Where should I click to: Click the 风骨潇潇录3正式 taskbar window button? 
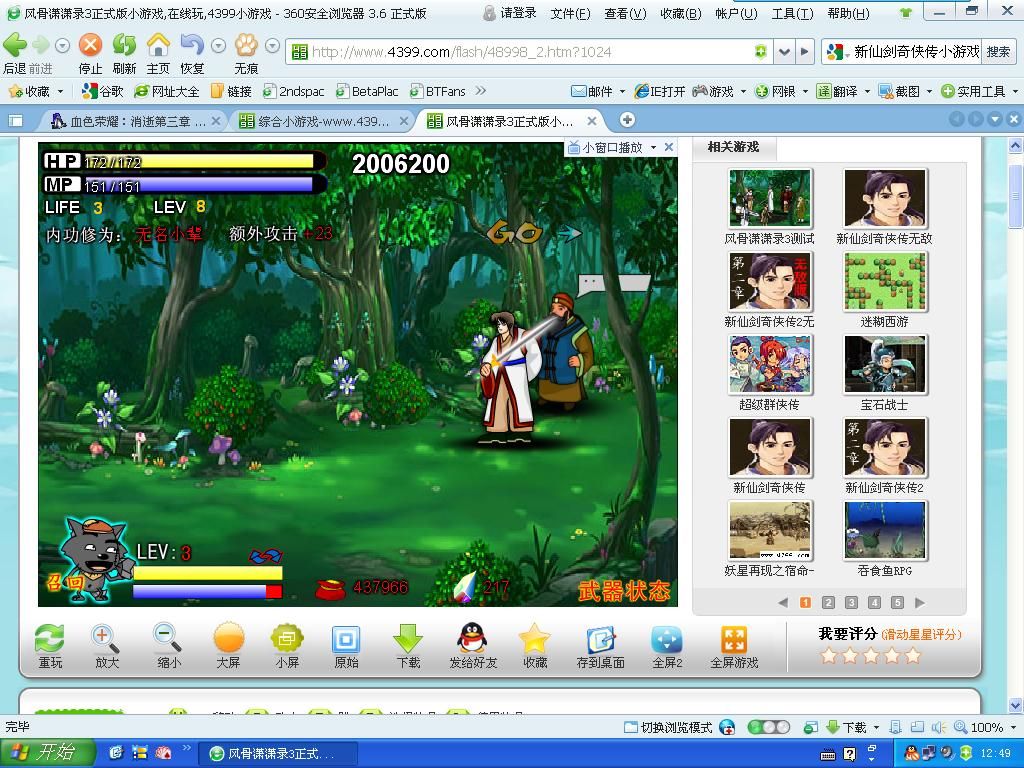tap(280, 754)
